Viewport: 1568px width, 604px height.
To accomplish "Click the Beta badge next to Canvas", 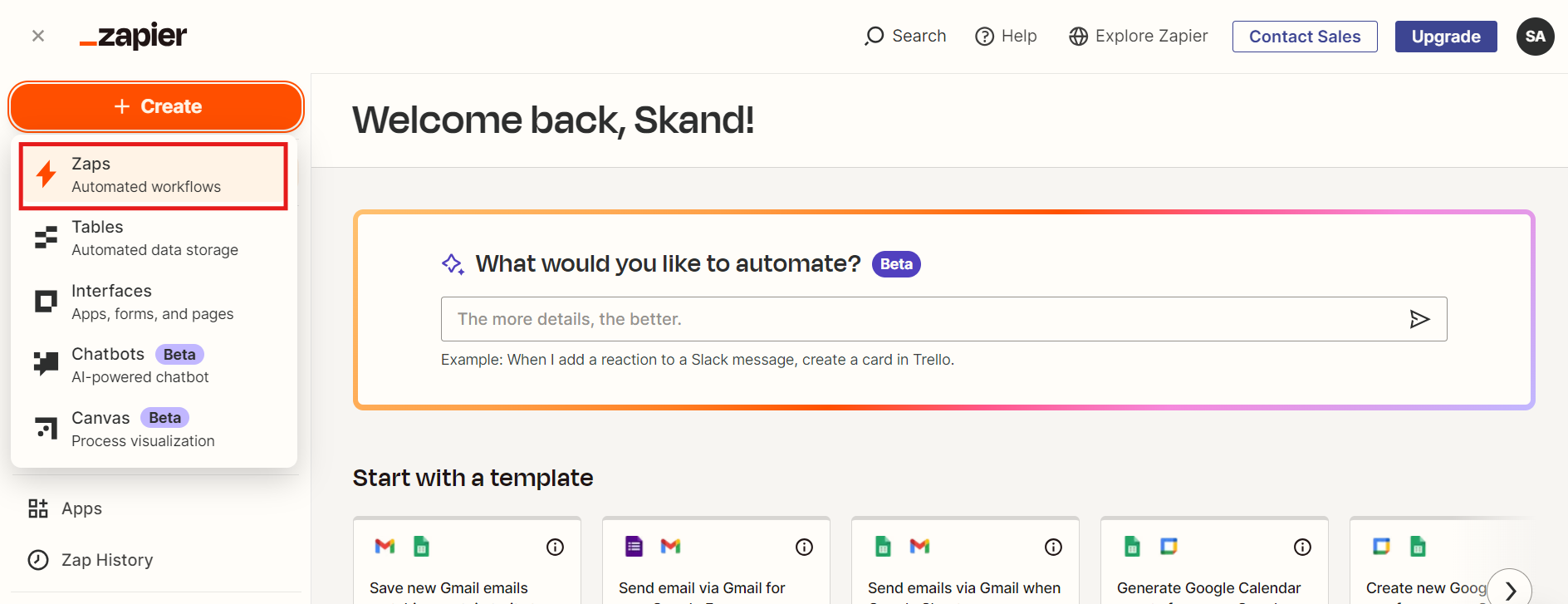I will (x=164, y=418).
